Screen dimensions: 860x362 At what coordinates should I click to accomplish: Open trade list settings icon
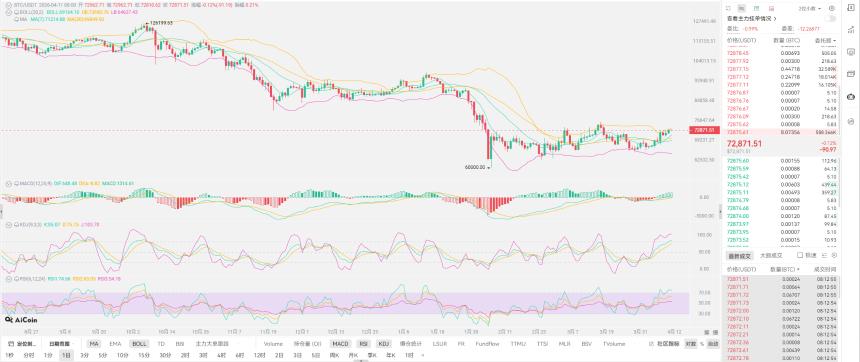click(x=834, y=255)
